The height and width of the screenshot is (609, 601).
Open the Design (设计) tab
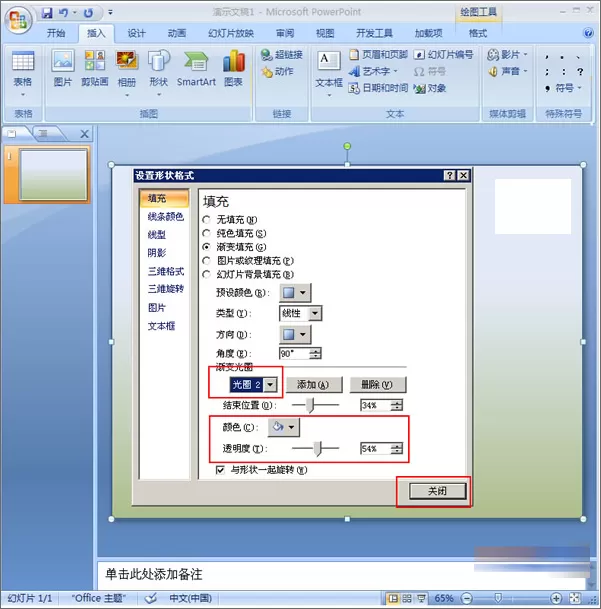pos(136,33)
